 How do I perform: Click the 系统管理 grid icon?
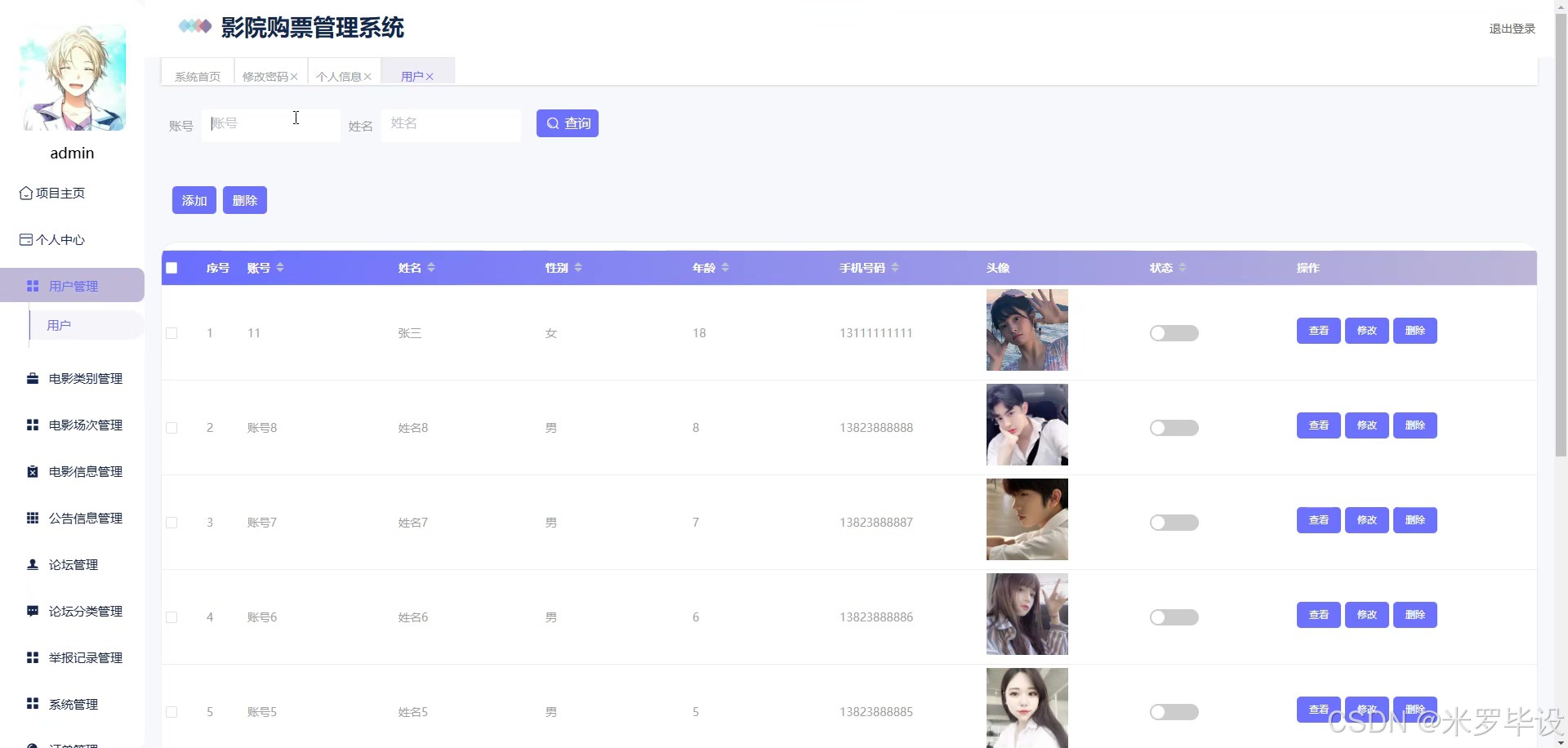click(x=33, y=703)
